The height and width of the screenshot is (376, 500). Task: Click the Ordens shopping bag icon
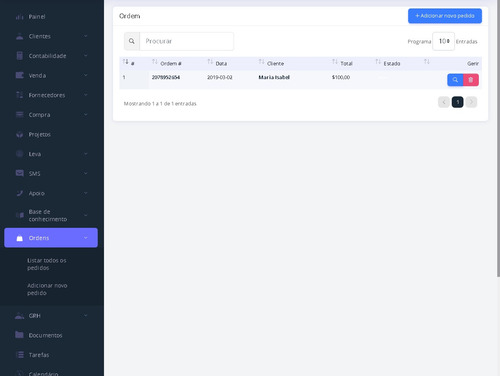tap(20, 238)
